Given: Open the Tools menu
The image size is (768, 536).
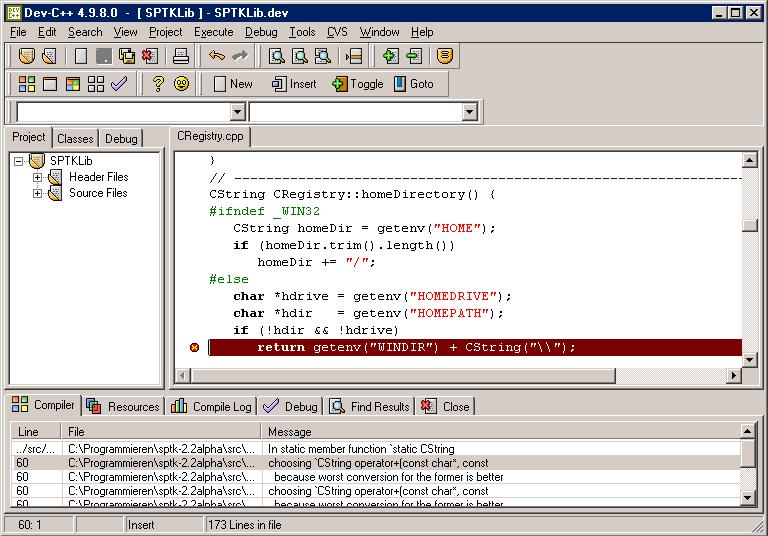Looking at the screenshot, I should click(x=302, y=32).
